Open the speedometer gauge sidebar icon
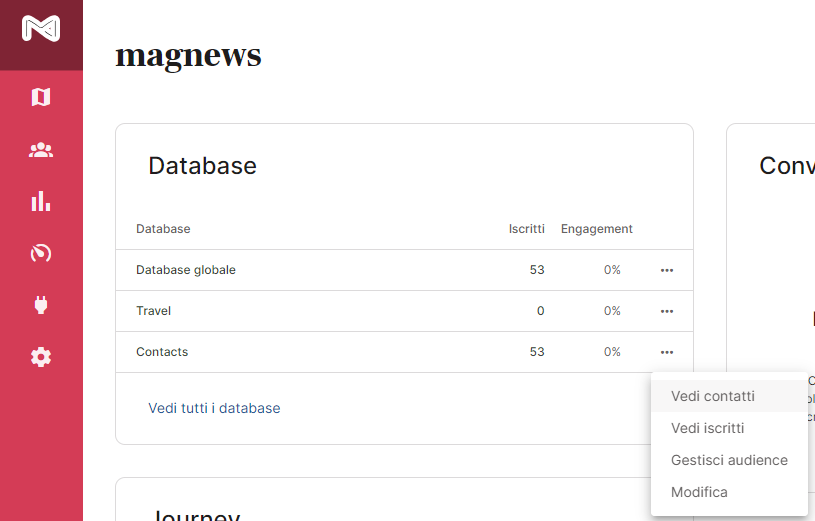 click(x=41, y=253)
